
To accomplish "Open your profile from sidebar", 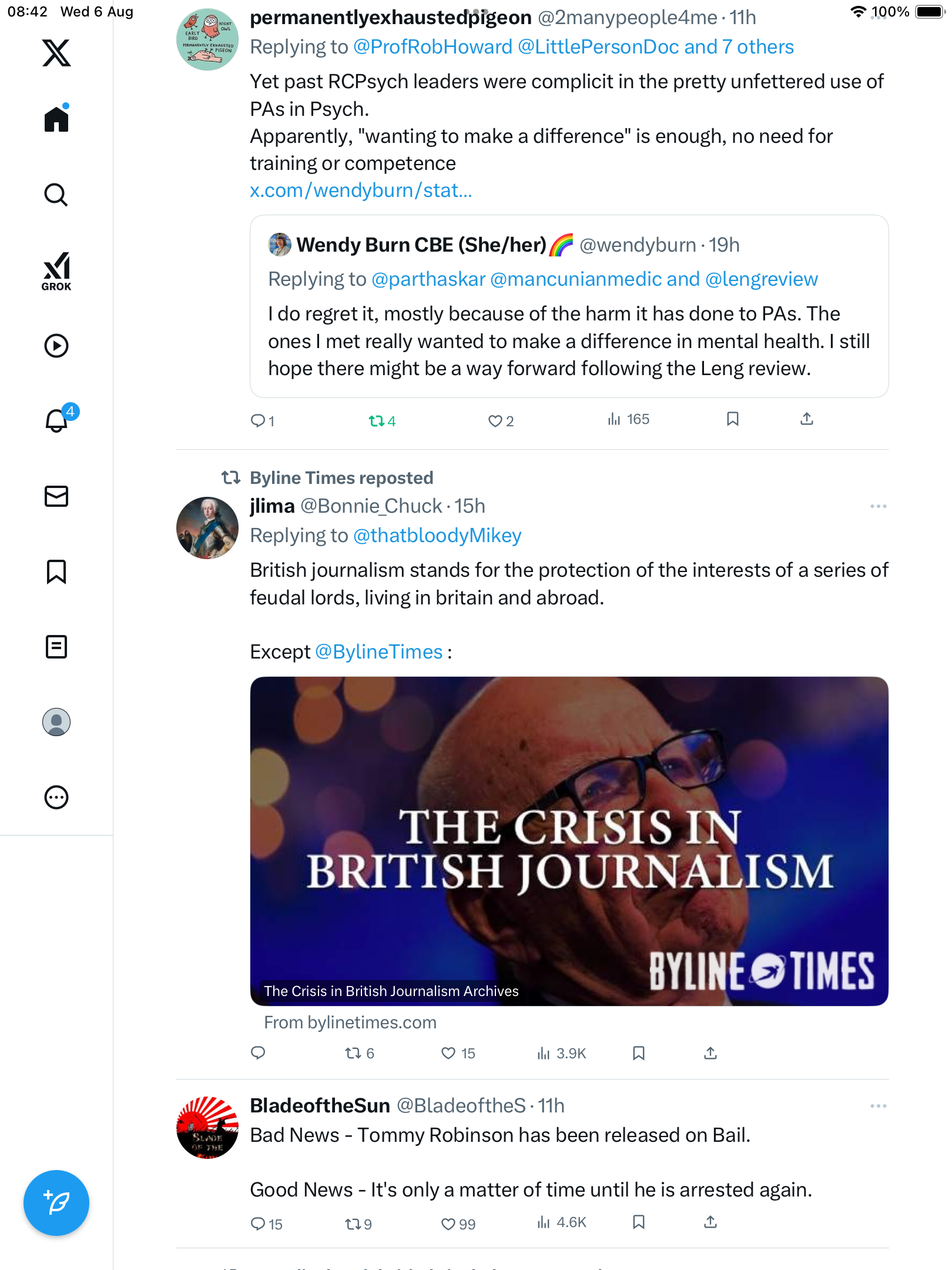I will 56,722.
